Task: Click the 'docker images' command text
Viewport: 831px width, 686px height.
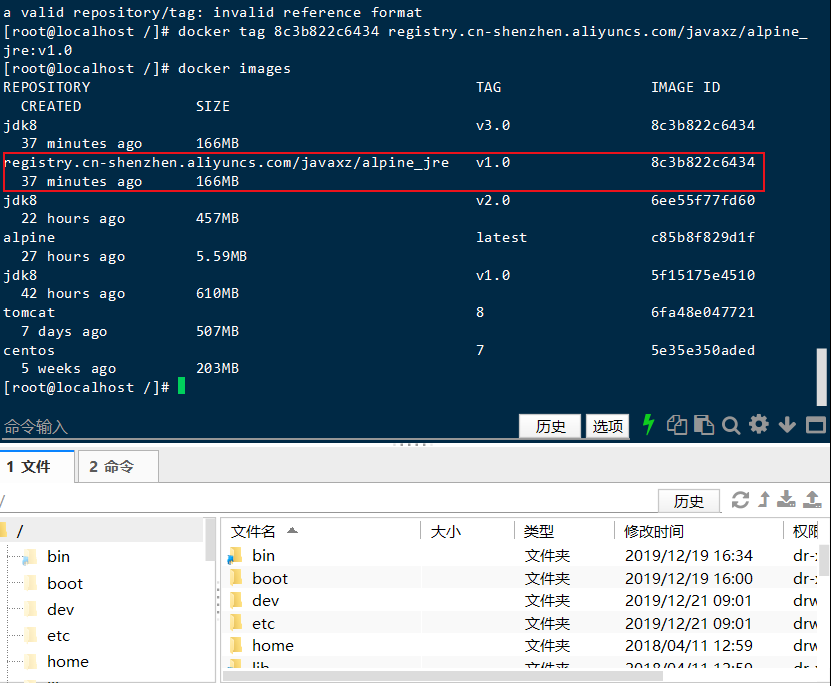Action: (x=234, y=69)
